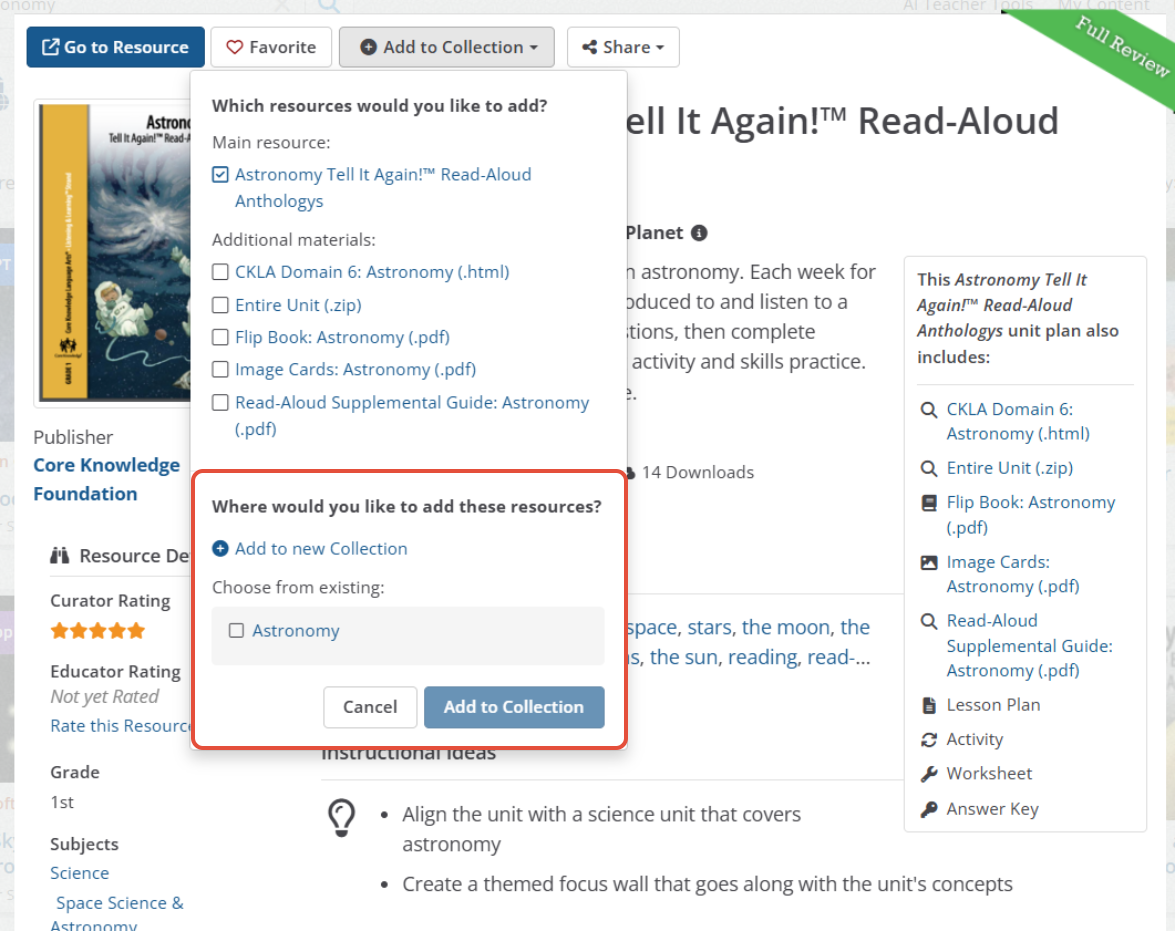Check Image Cards: Astronomy (.pdf) box

coord(220,370)
